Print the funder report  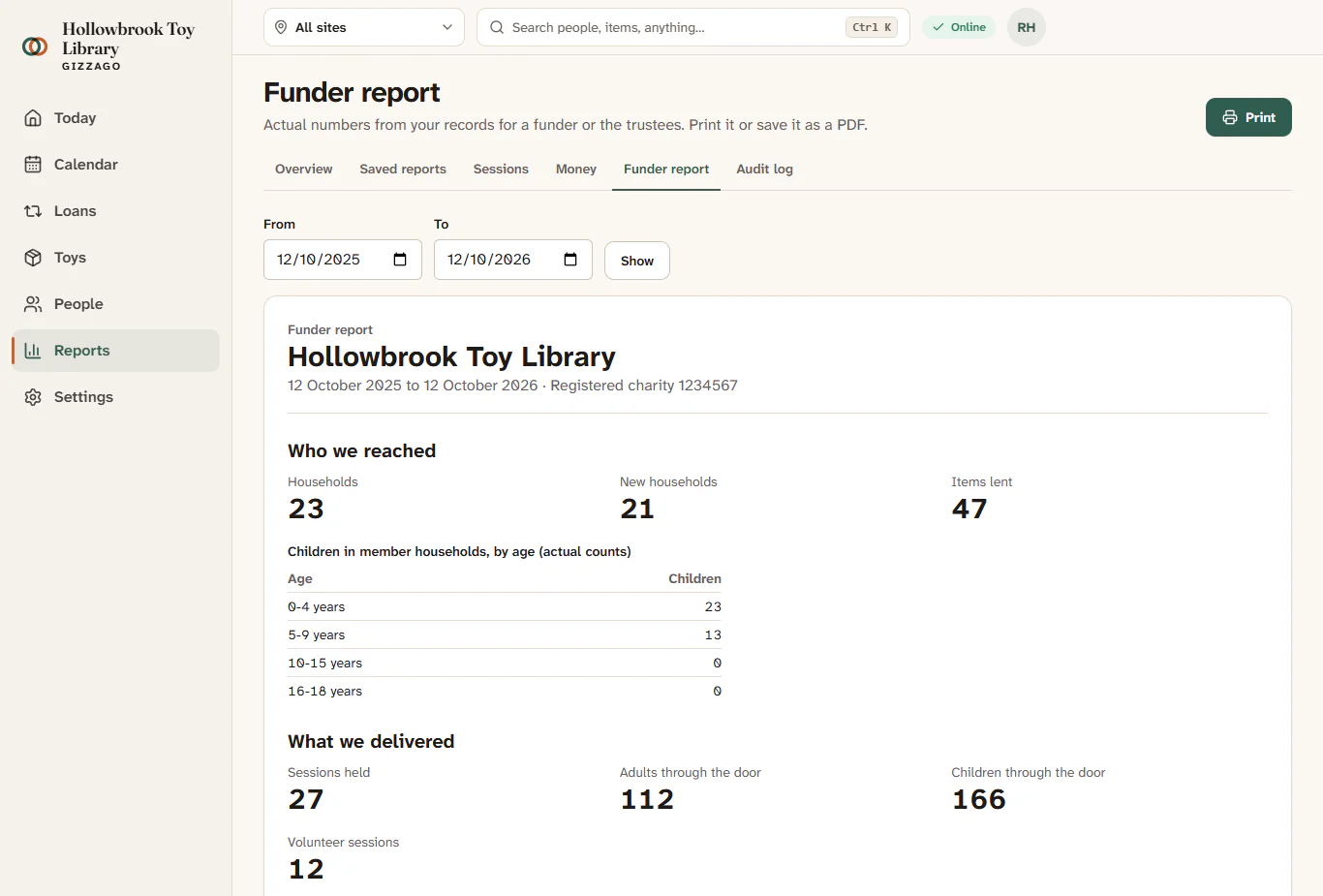[1248, 117]
